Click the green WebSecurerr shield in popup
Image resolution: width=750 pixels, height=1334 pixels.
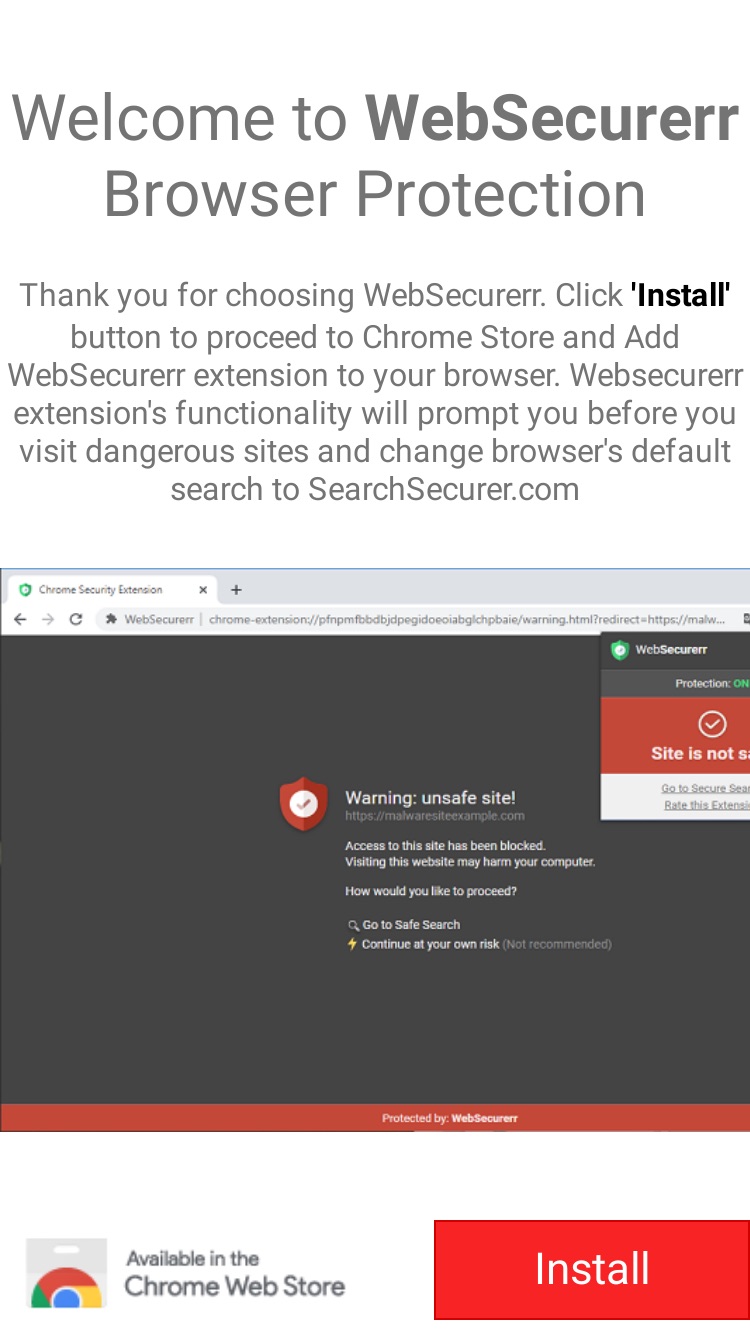[620, 650]
